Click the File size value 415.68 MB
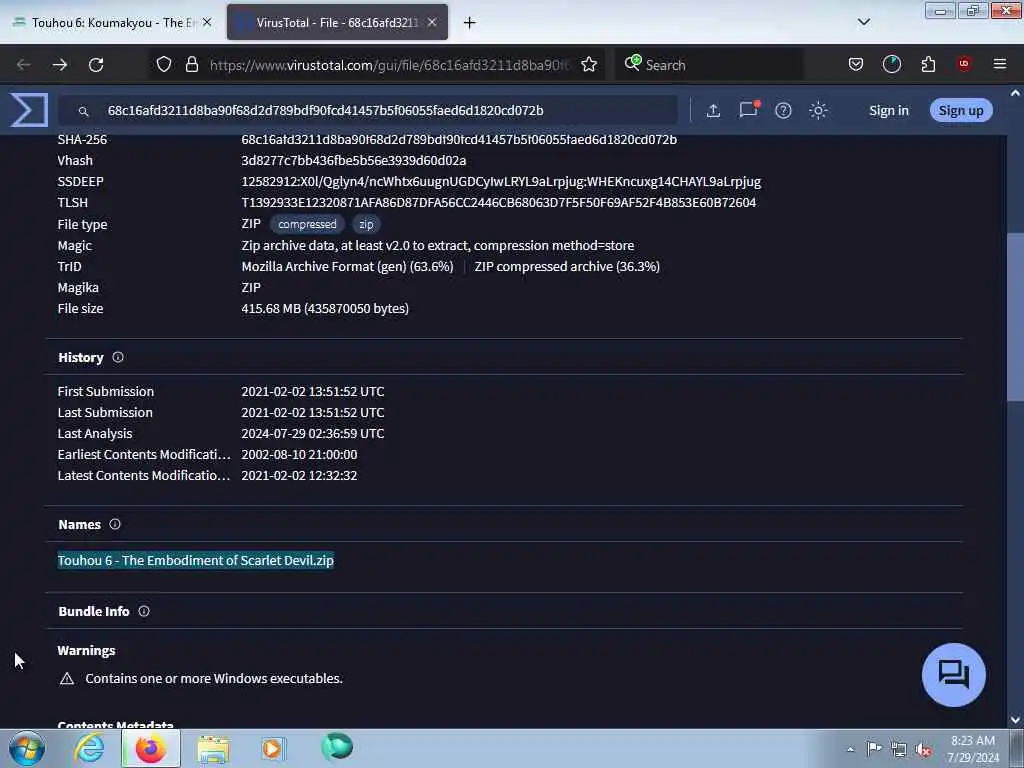 [325, 308]
